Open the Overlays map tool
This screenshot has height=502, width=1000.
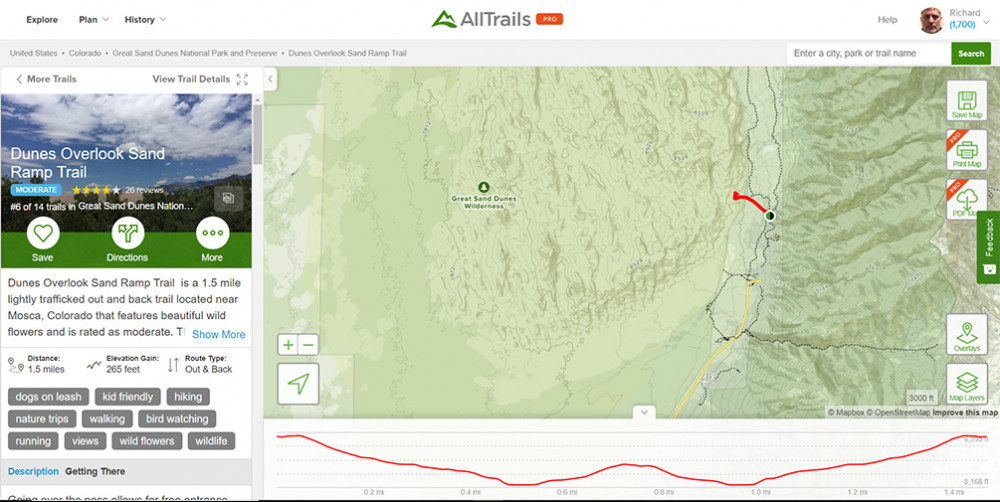(x=967, y=335)
